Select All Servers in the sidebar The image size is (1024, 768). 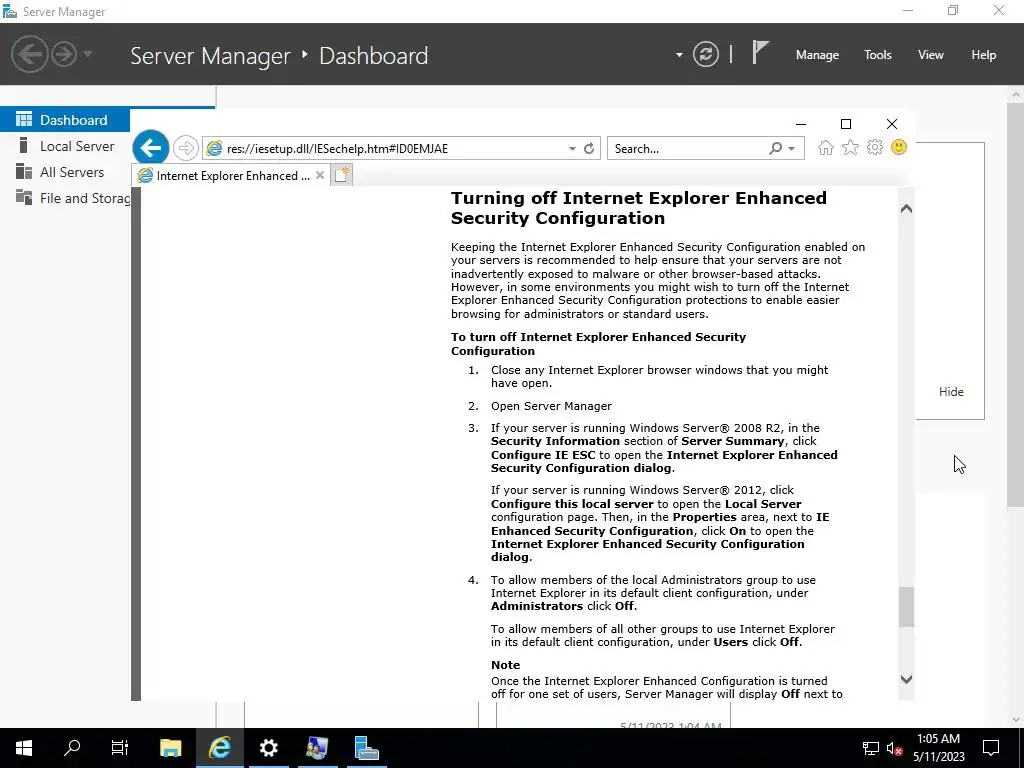65,172
